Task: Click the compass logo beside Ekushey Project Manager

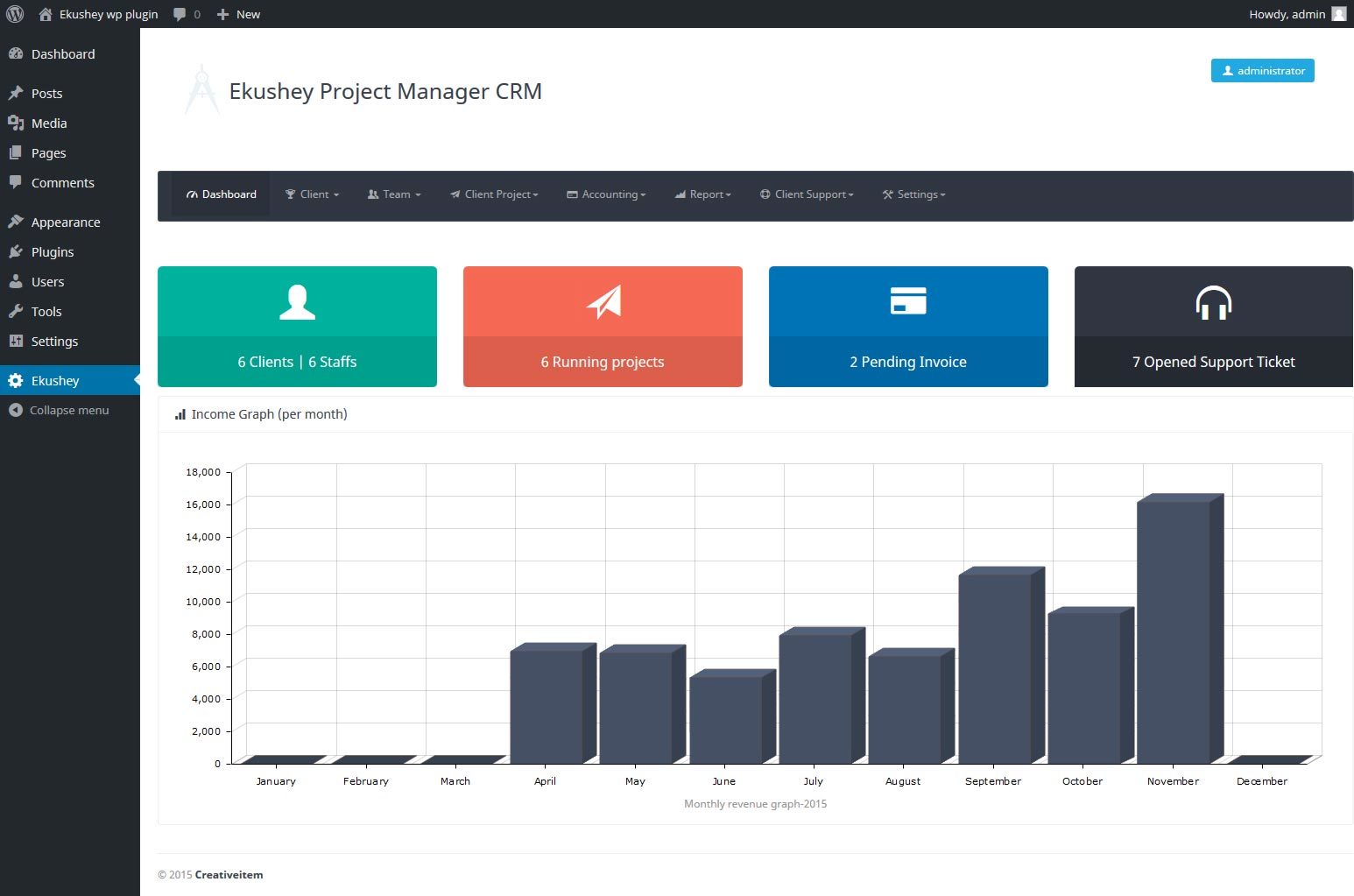Action: [x=202, y=89]
